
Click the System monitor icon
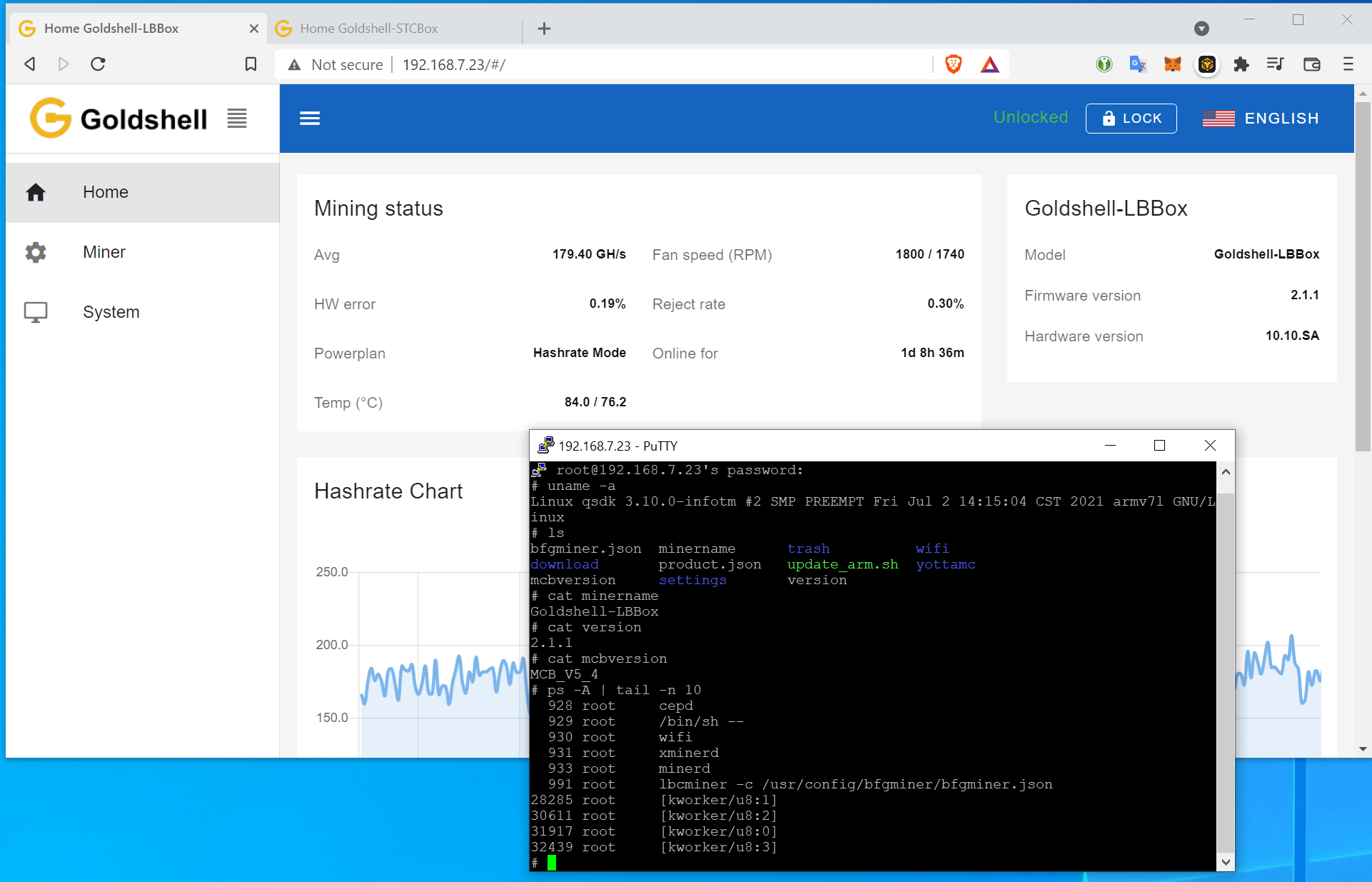(x=36, y=312)
